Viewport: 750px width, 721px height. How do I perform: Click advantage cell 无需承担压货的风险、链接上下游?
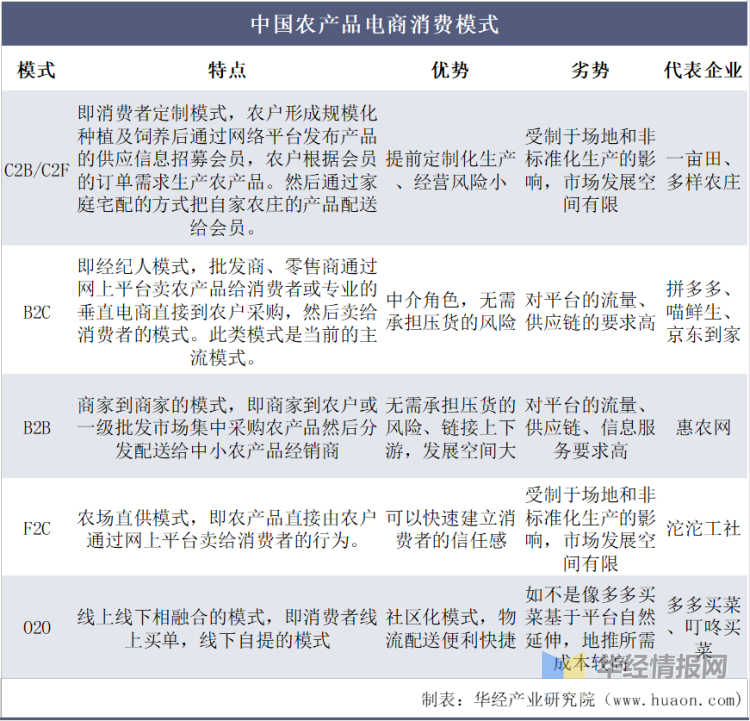point(450,428)
